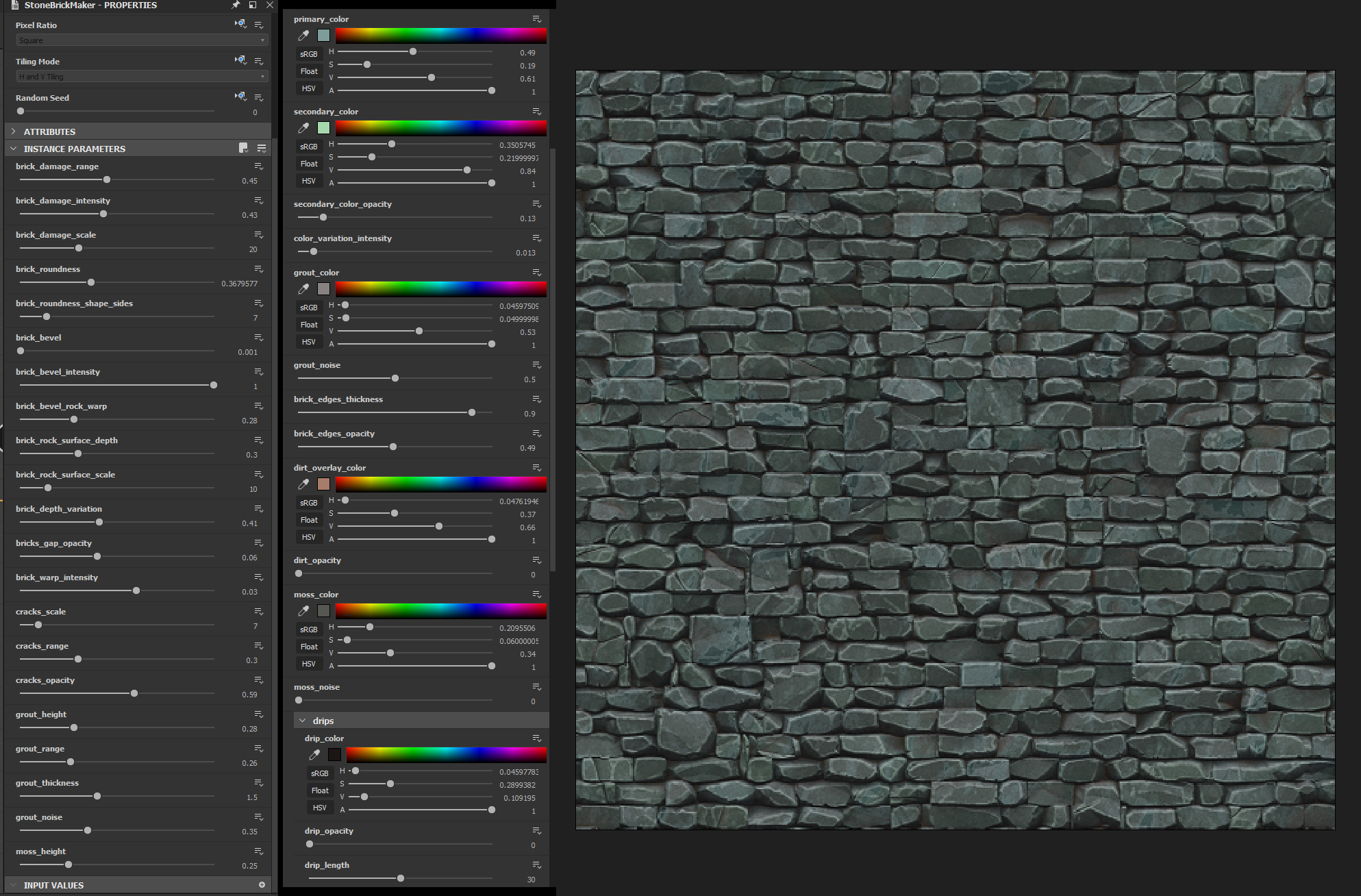Add input value with plus icon

[262, 885]
